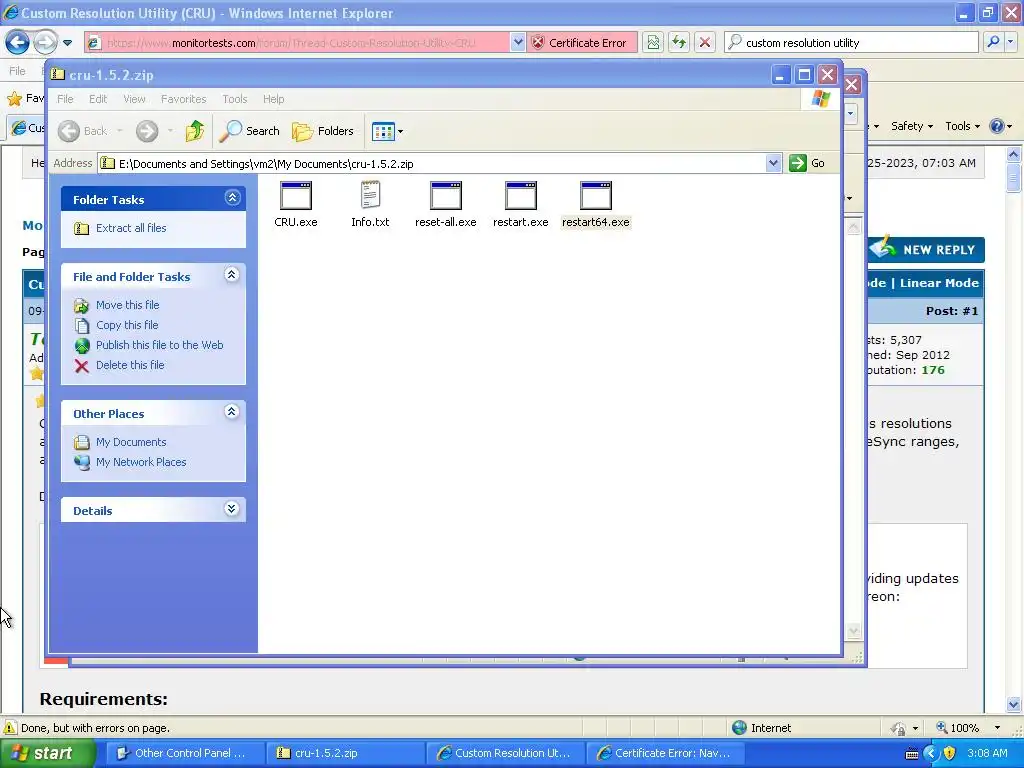Expand the Details panel
1024x768 pixels.
click(x=232, y=509)
